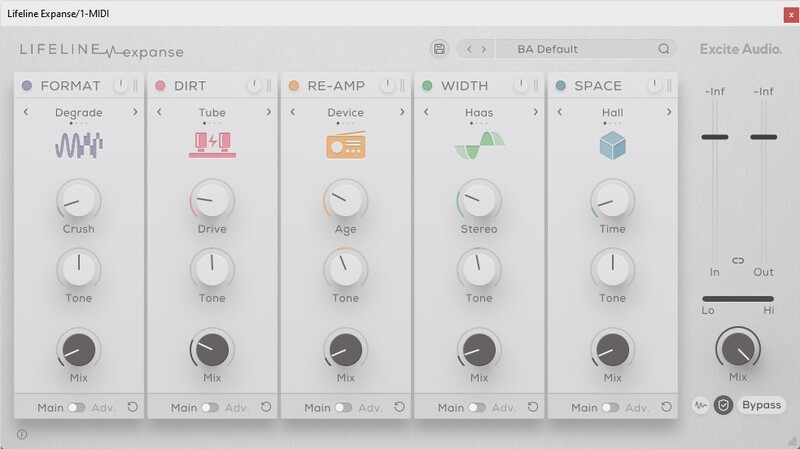The width and height of the screenshot is (800, 449).
Task: Reset the FORMAT module with its reset icon
Action: click(133, 407)
